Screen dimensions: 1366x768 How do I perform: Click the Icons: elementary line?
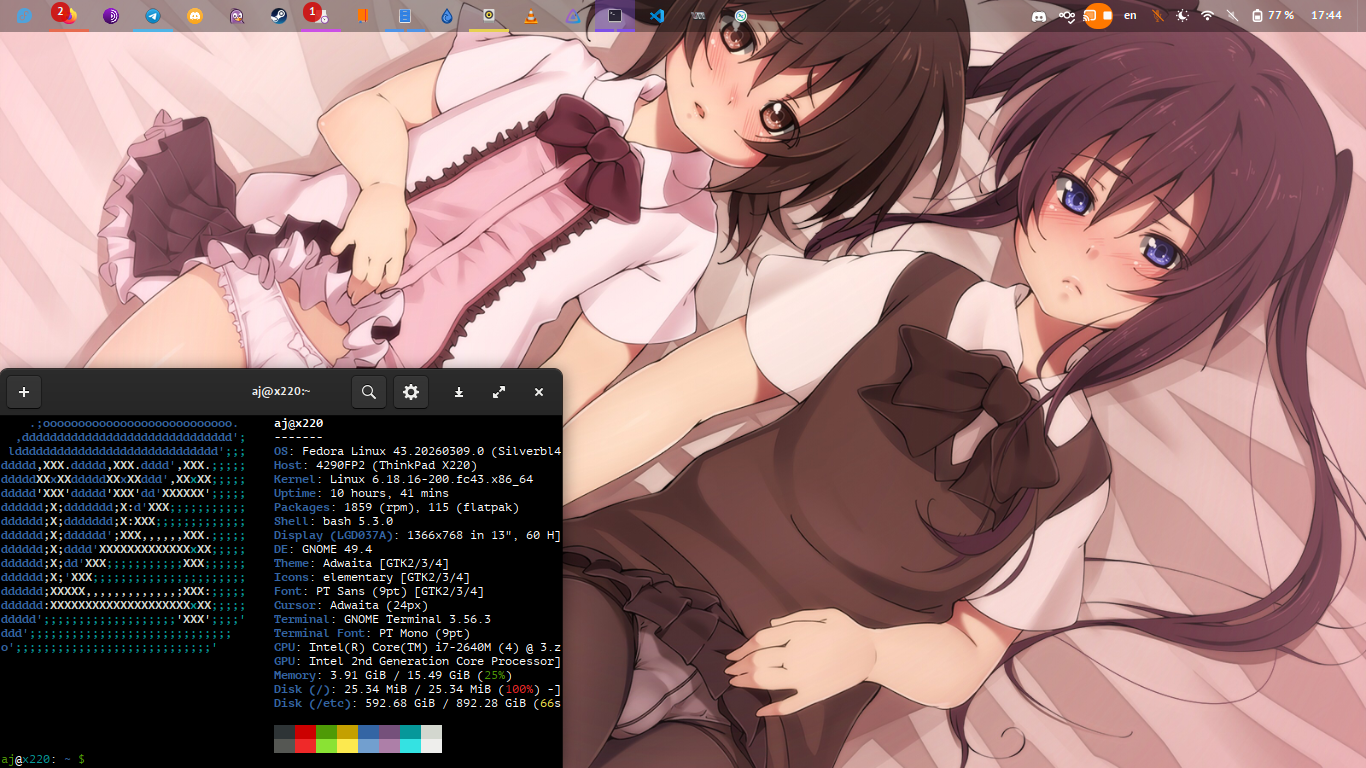[x=371, y=578]
